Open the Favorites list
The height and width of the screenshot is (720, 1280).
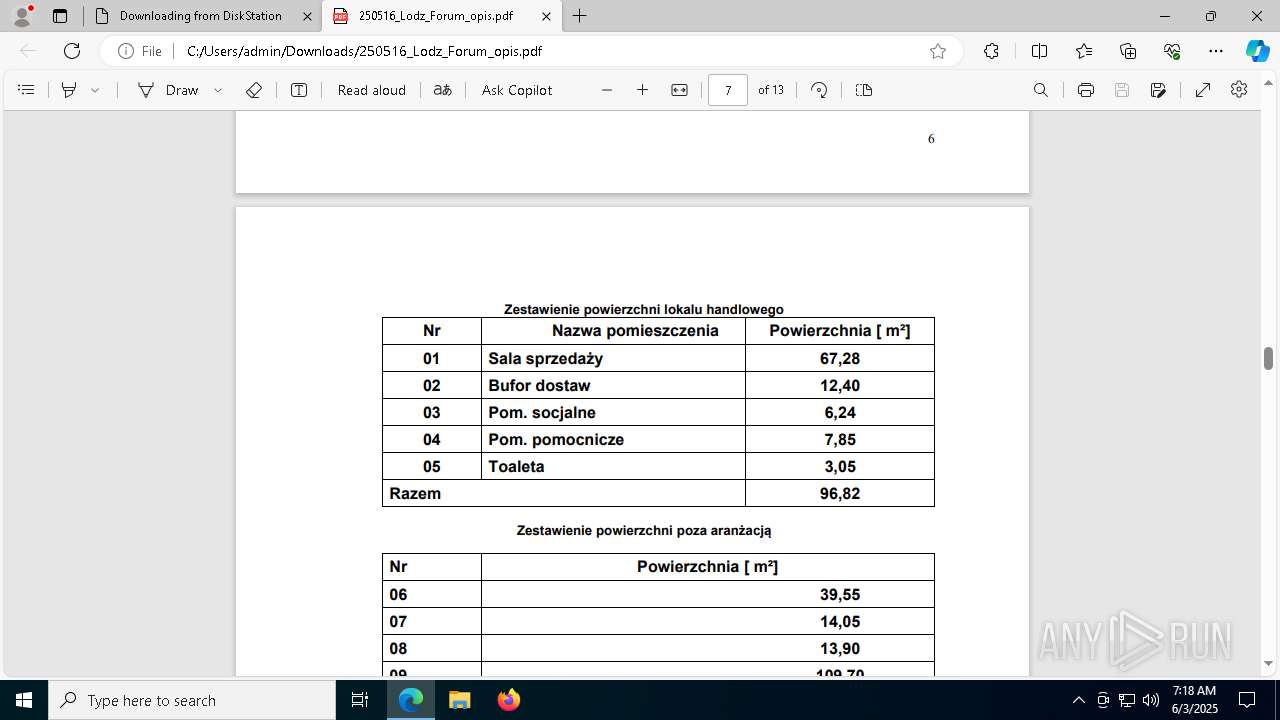tap(1084, 51)
